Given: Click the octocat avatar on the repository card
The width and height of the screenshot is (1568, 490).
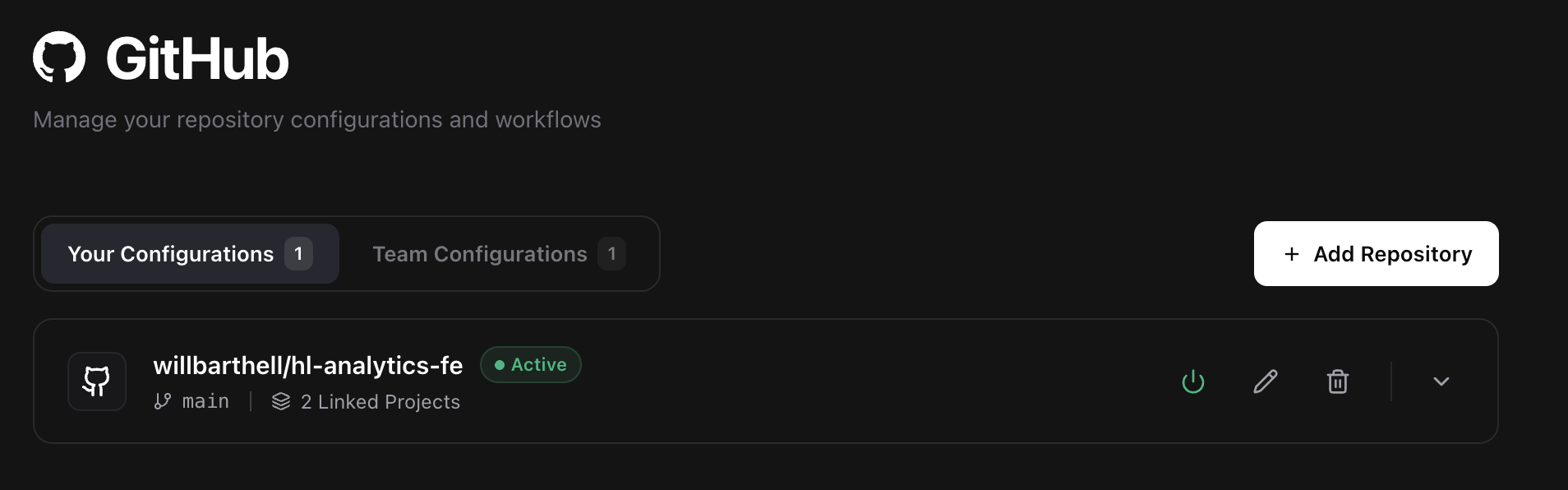Looking at the screenshot, I should pos(96,381).
